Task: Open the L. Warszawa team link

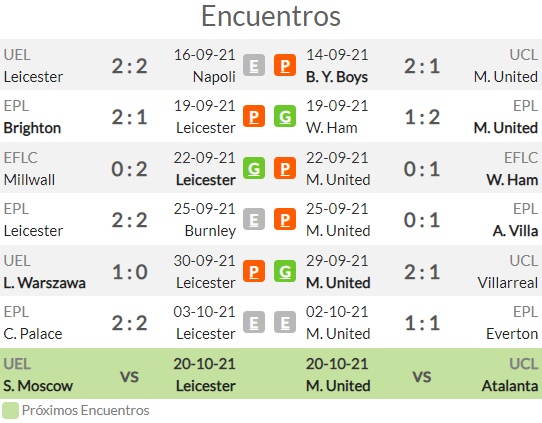Action: pyautogui.click(x=44, y=283)
